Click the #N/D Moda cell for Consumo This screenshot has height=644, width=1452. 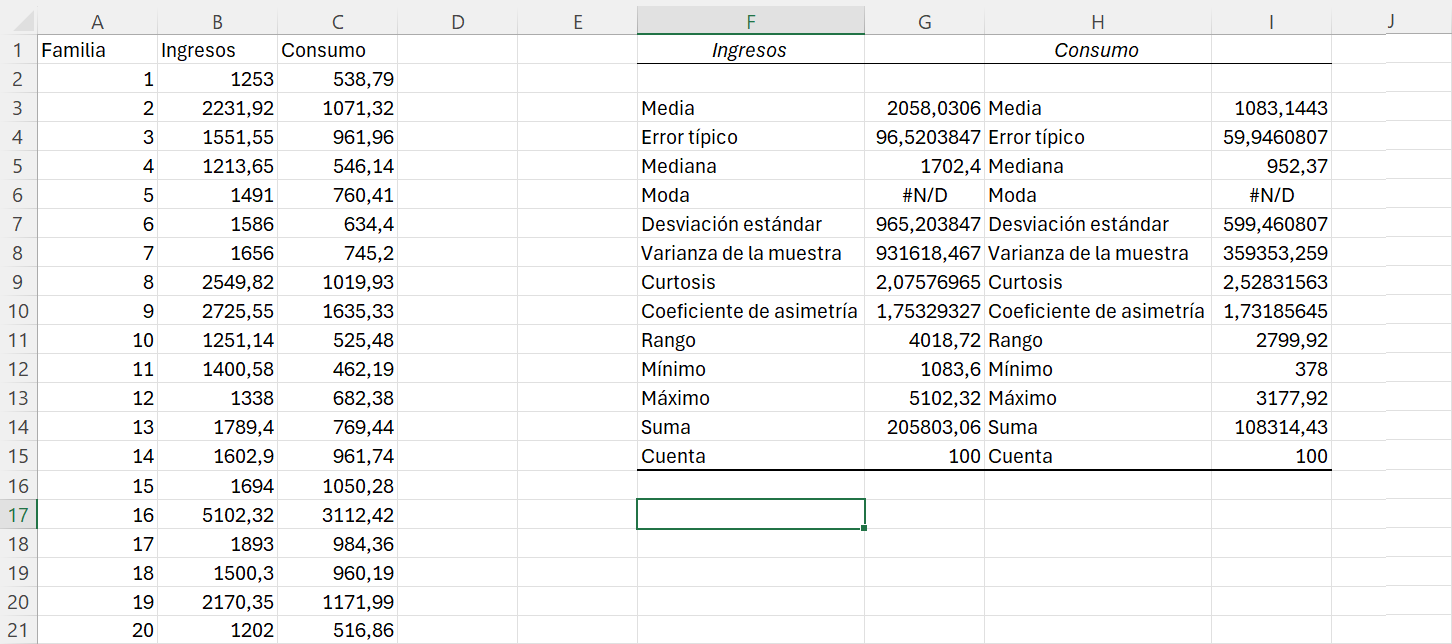(x=1270, y=195)
